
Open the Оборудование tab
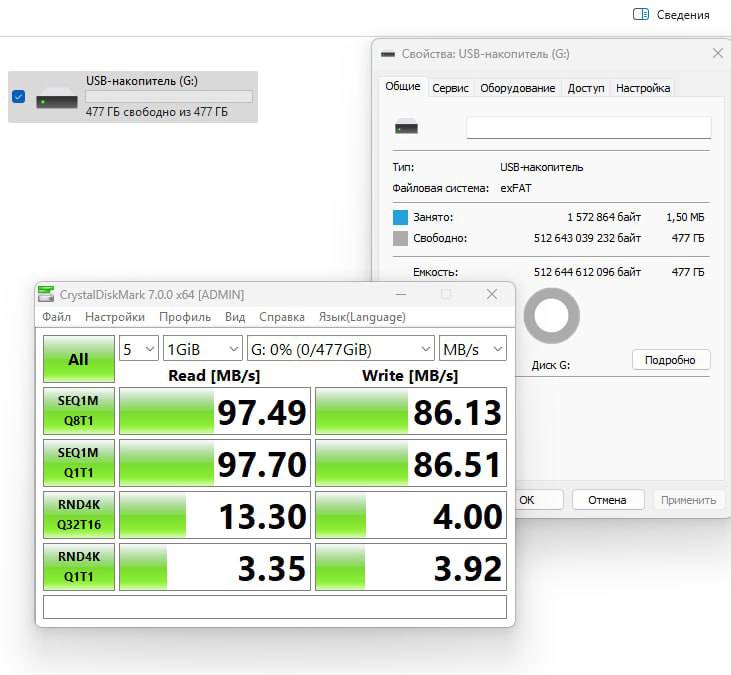(517, 88)
